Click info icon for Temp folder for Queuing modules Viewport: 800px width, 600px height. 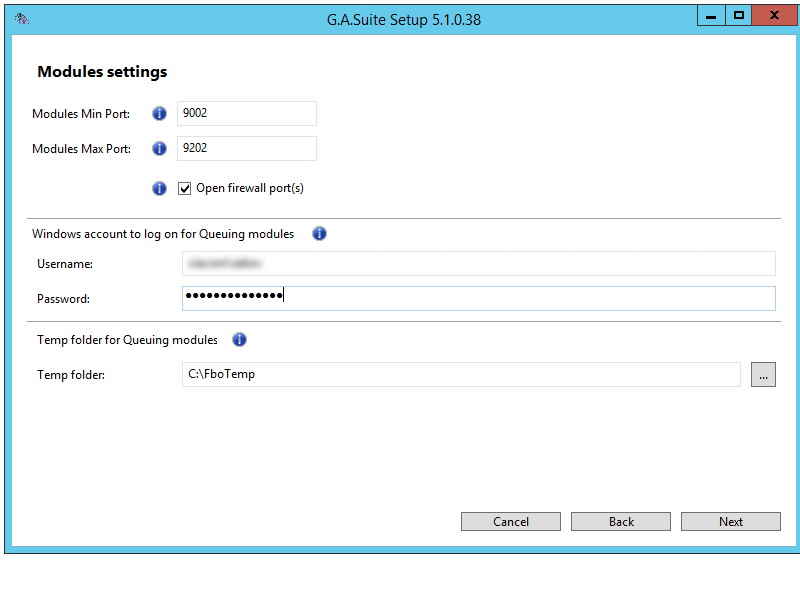tap(239, 339)
